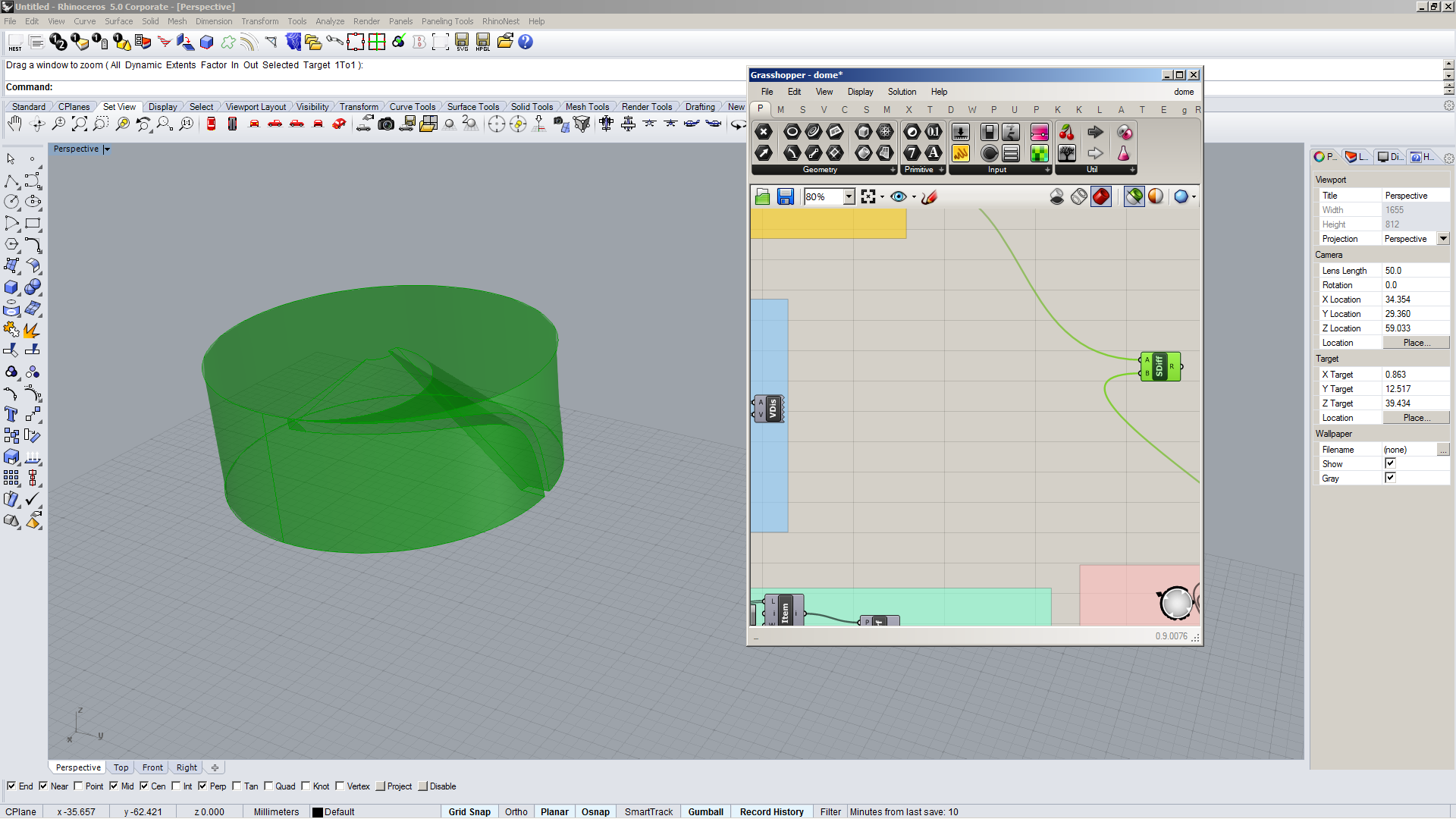Select the Grasshopper Integer 7 parameter icon
1456x819 pixels.
point(912,153)
